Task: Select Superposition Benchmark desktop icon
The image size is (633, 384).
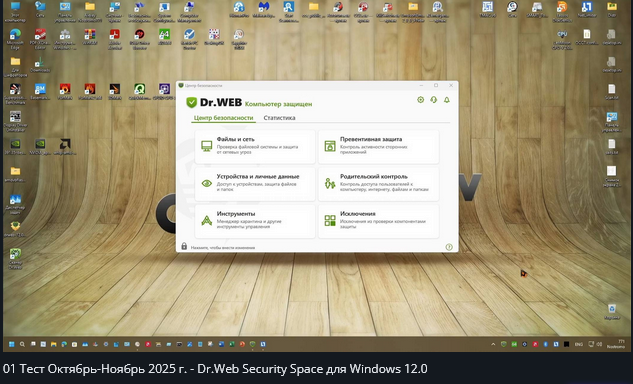Action: [15, 94]
